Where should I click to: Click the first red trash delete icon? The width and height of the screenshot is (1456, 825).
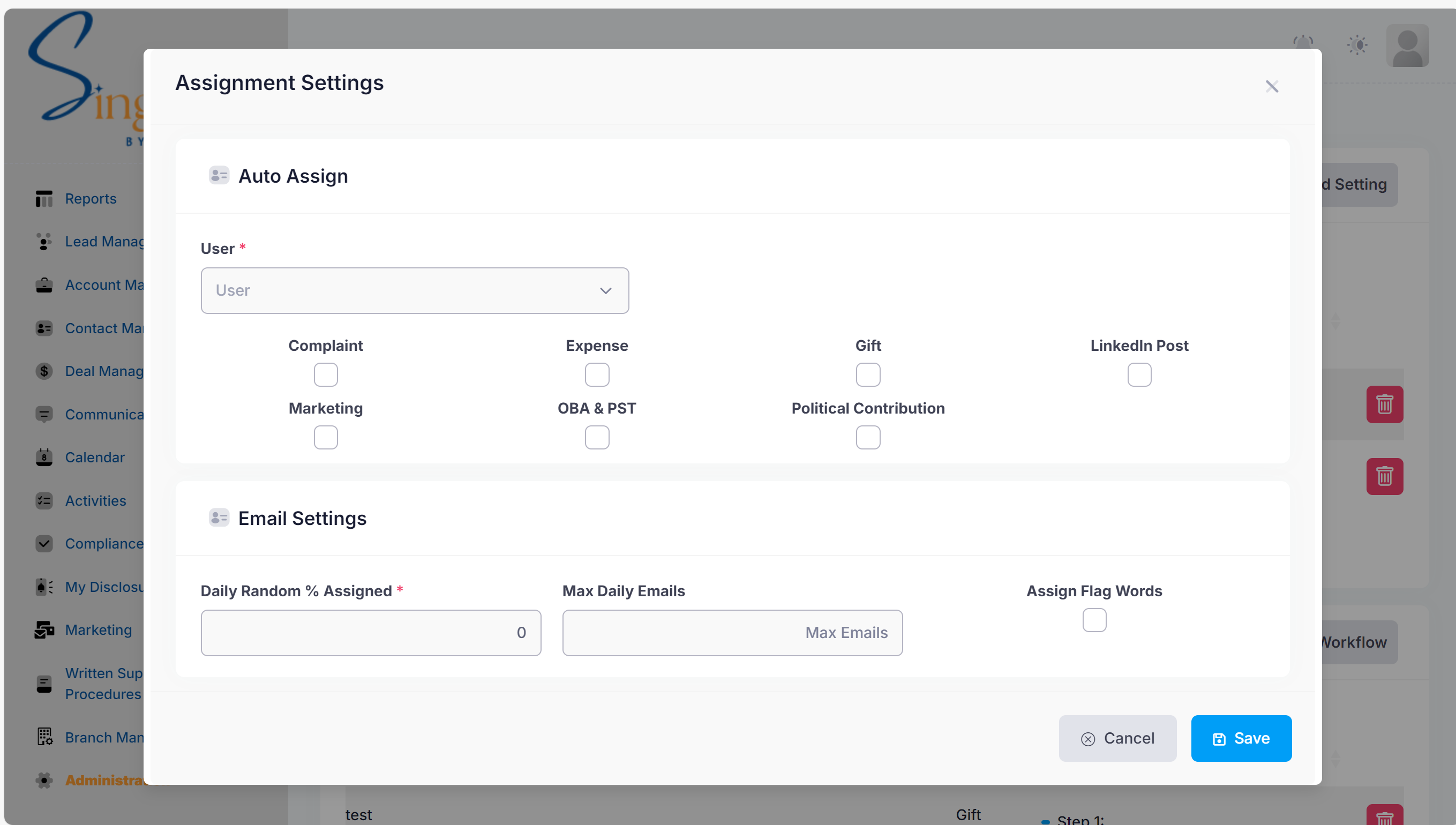coord(1385,404)
